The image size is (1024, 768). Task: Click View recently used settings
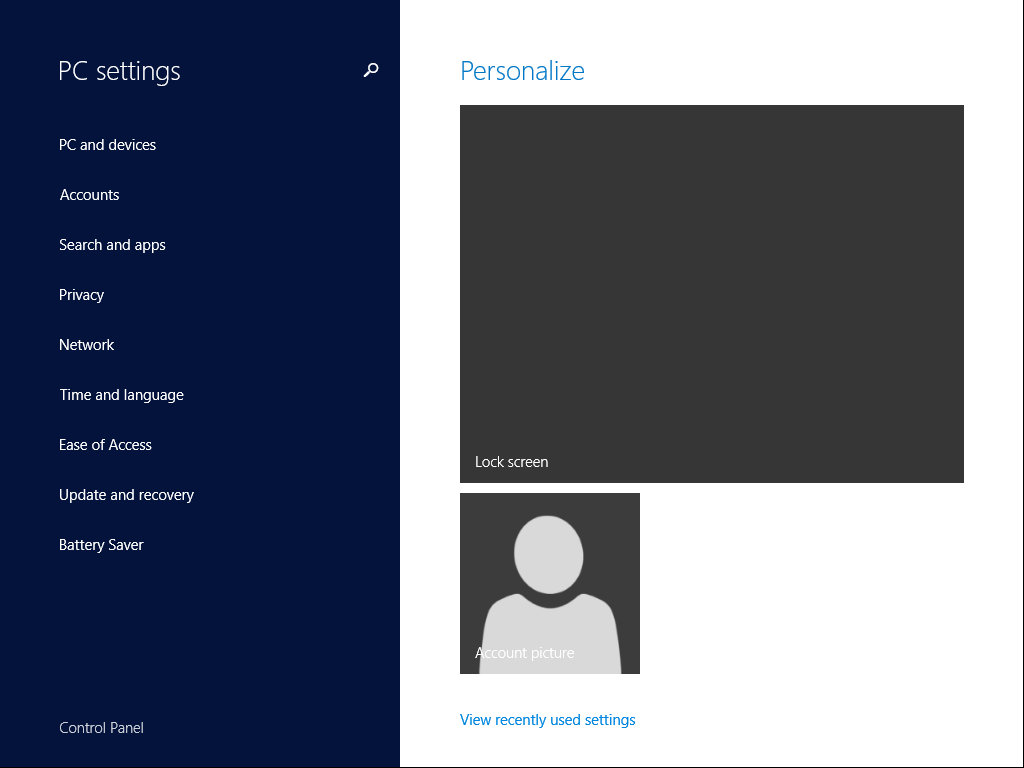coord(547,720)
